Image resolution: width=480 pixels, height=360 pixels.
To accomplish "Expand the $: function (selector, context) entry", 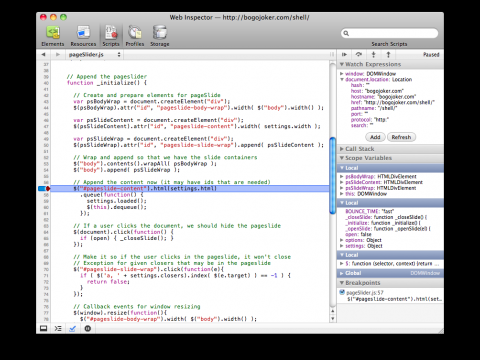I will (x=341, y=263).
